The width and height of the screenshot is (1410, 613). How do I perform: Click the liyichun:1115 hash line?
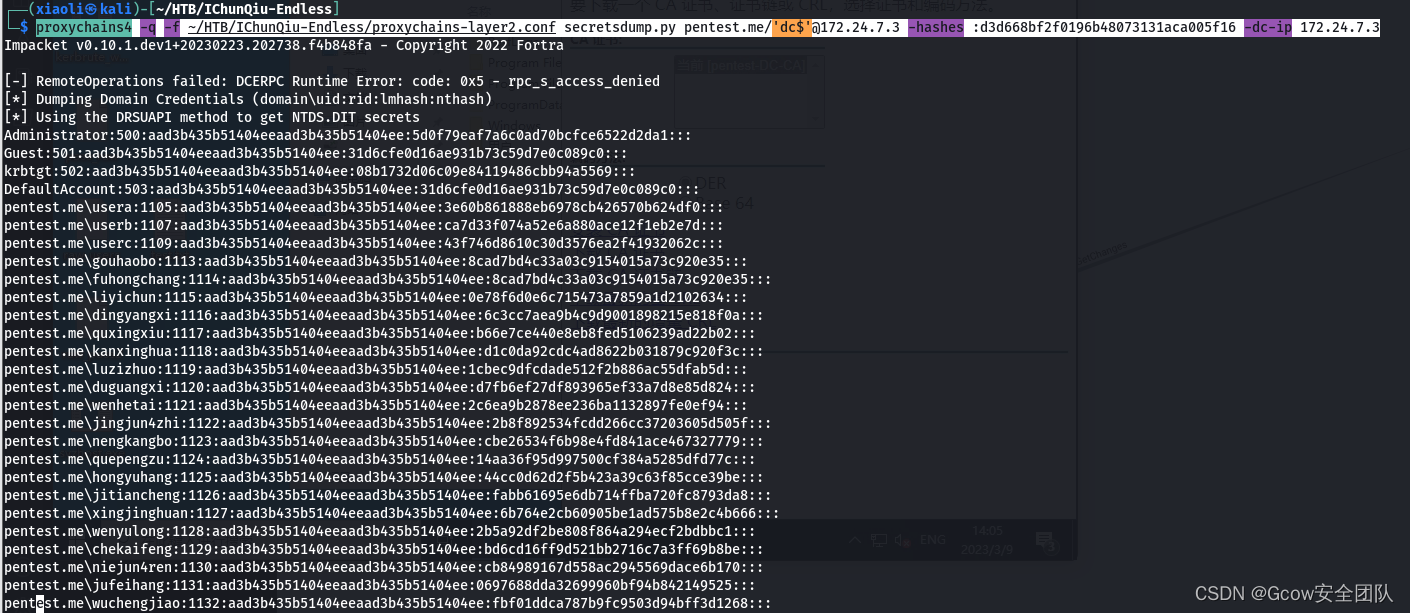pyautogui.click(x=376, y=297)
